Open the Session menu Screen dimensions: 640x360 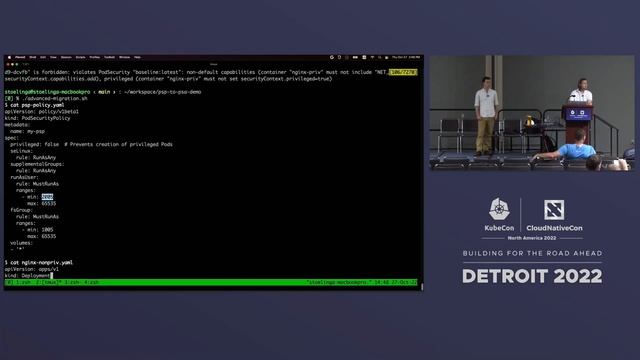(x=66, y=57)
